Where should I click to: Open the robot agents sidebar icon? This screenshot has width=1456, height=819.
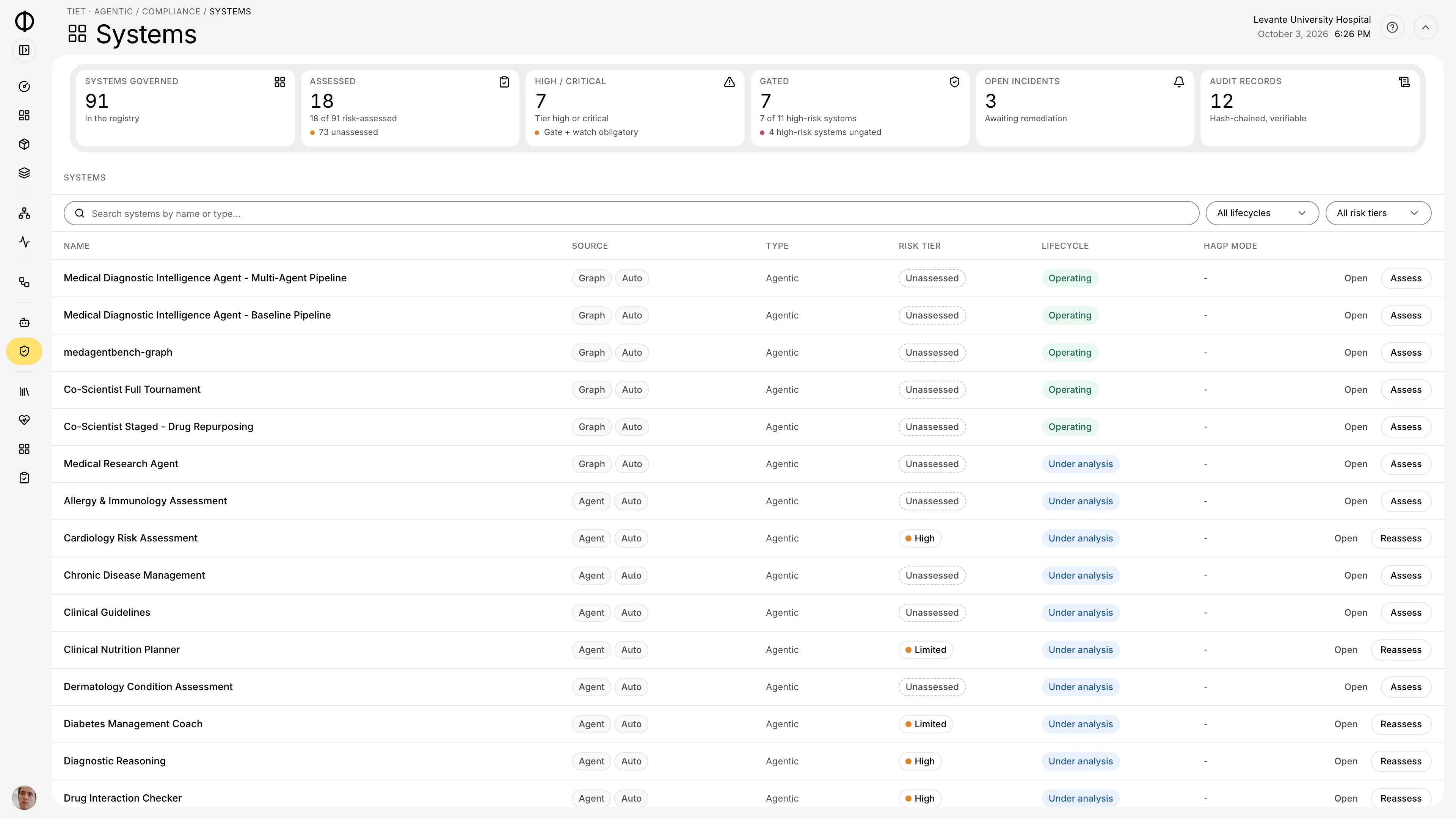[x=24, y=322]
